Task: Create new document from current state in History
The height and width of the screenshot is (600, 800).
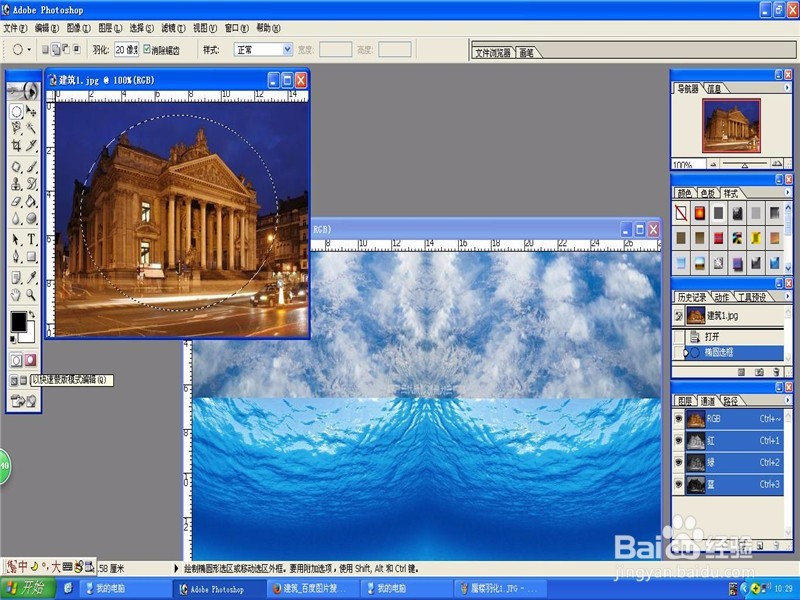Action: (742, 372)
